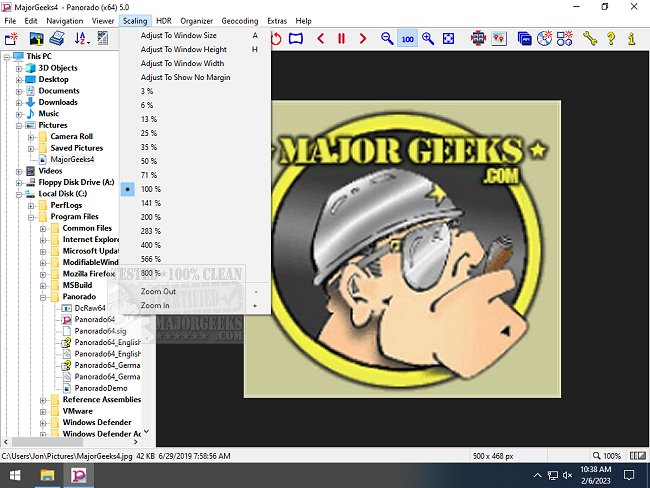The width and height of the screenshot is (650, 488).
Task: Open the Edit menu
Action: (31, 21)
